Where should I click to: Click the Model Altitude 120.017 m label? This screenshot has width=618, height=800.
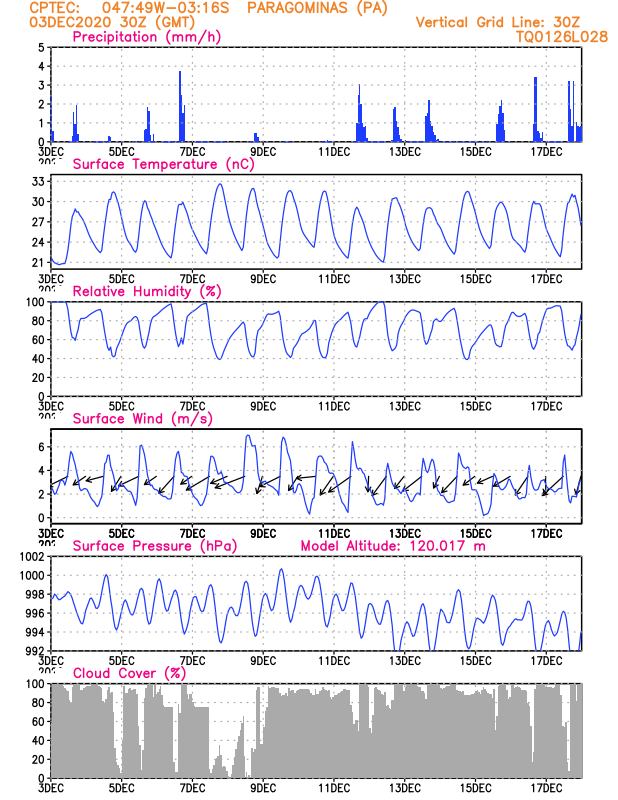393,546
